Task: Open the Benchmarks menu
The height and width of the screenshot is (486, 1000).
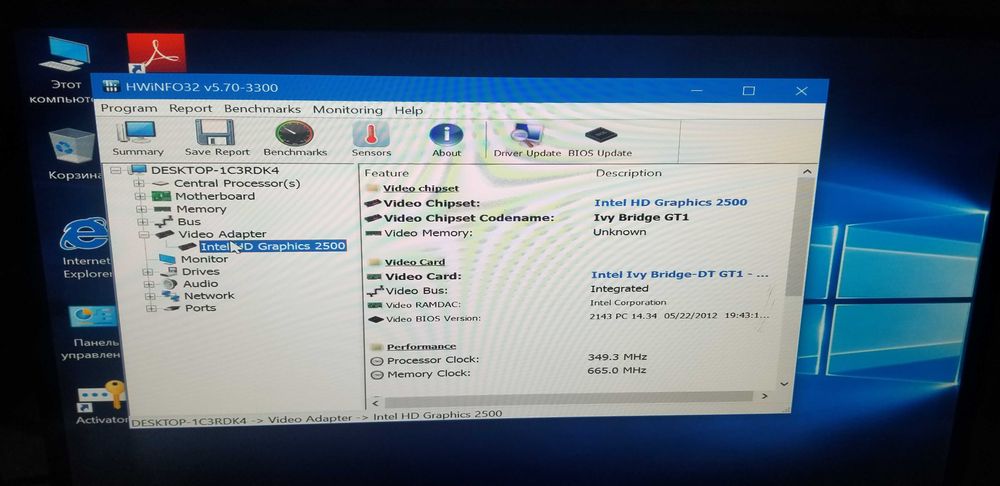Action: [x=261, y=110]
